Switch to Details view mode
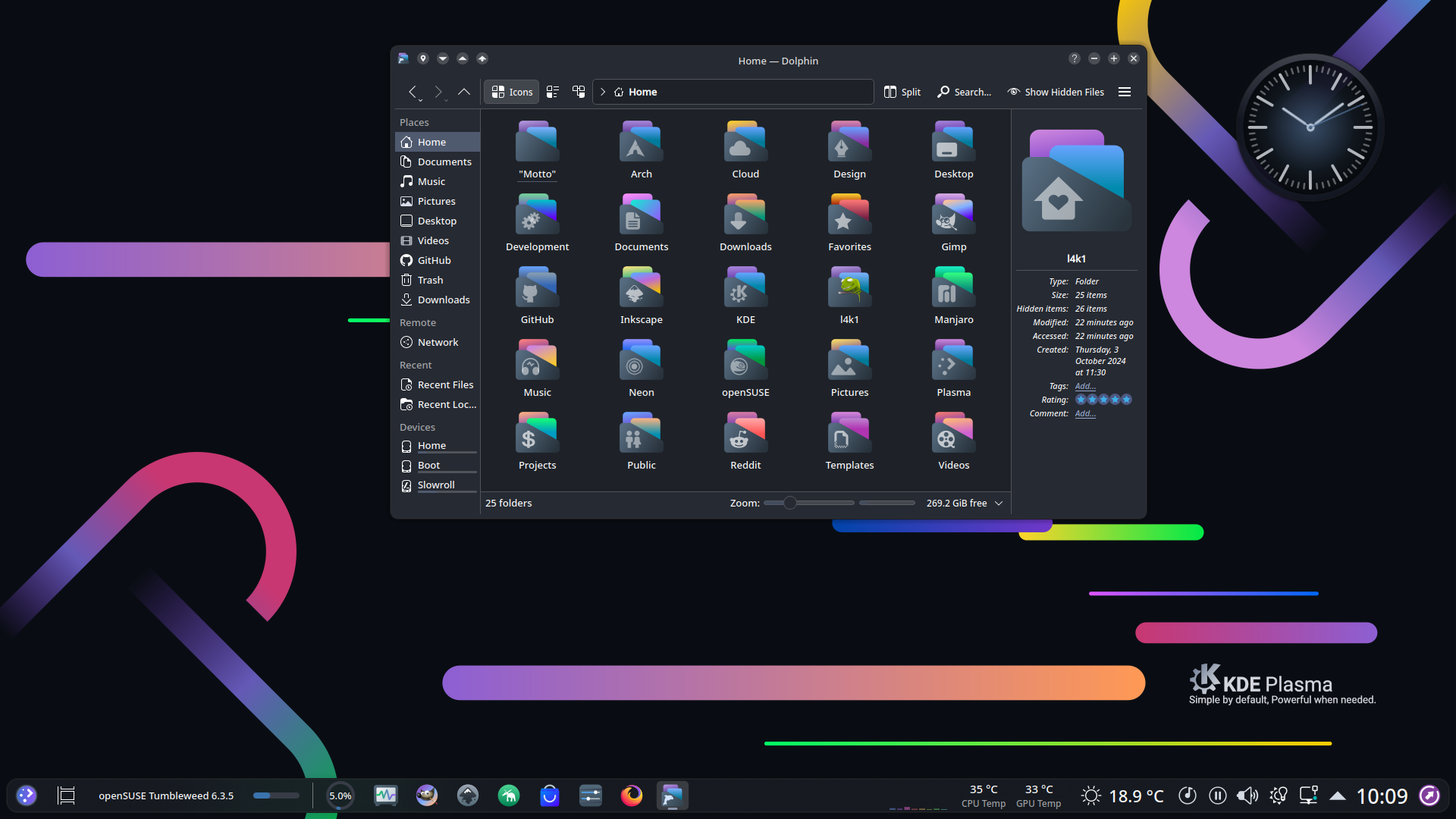 click(x=579, y=92)
